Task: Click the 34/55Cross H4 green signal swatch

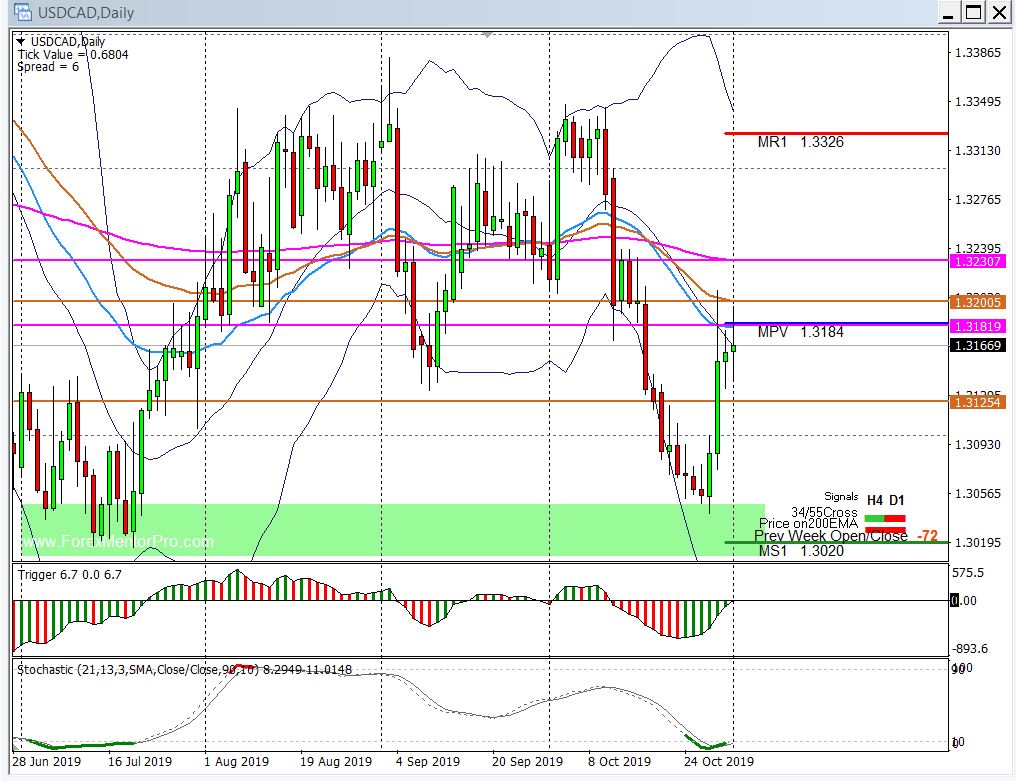Action: pyautogui.click(x=873, y=517)
